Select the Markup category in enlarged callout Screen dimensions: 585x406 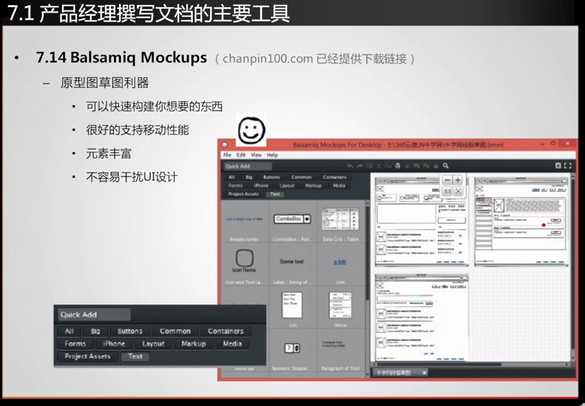[193, 344]
